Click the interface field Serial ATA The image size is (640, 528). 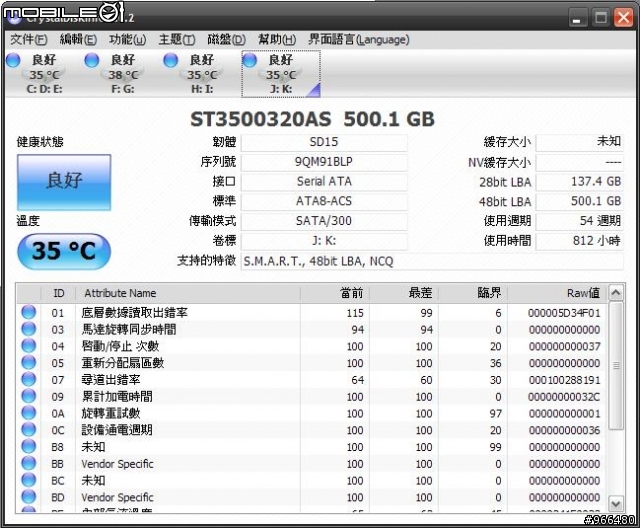click(324, 182)
